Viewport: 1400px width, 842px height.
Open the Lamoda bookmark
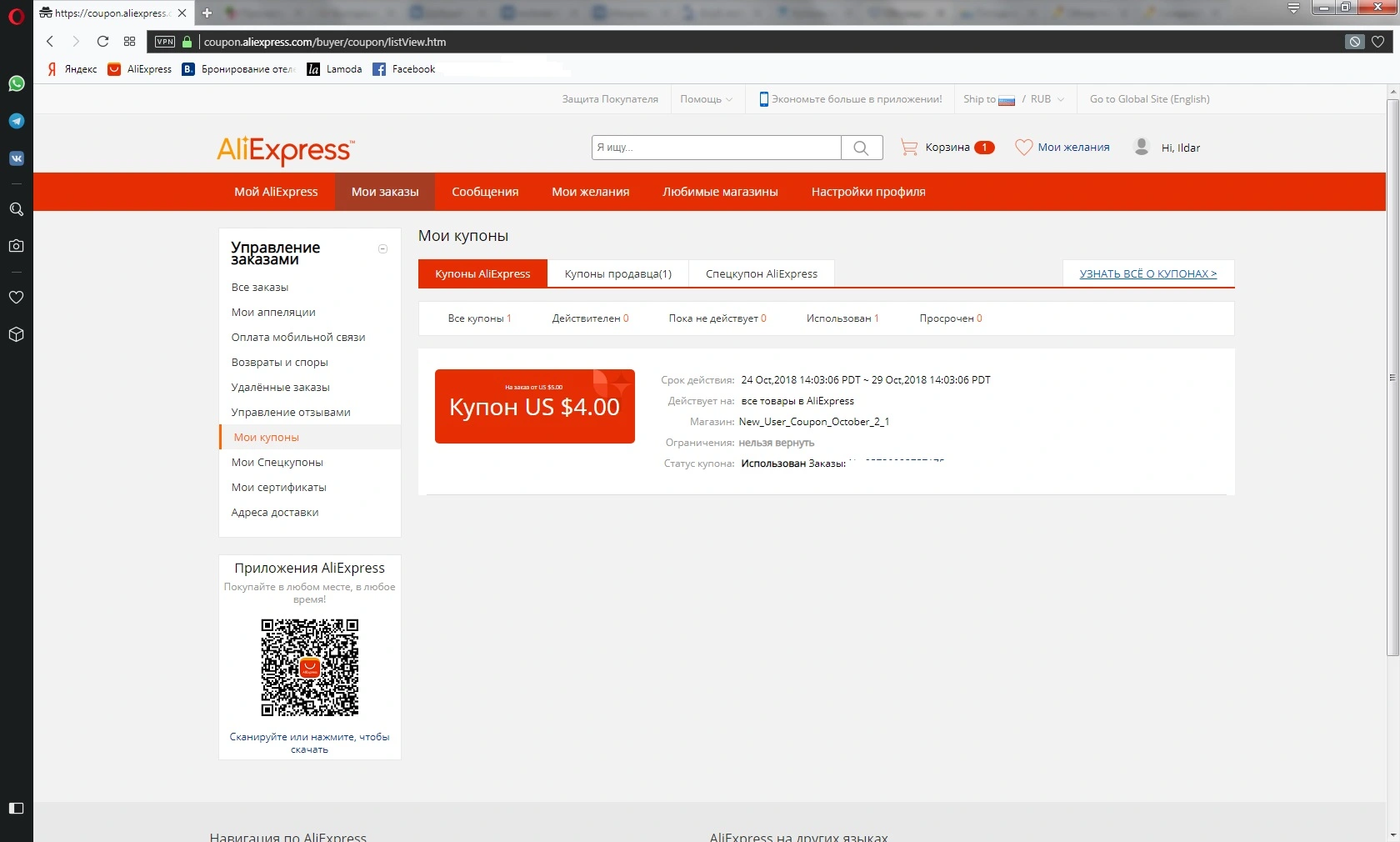coord(334,69)
